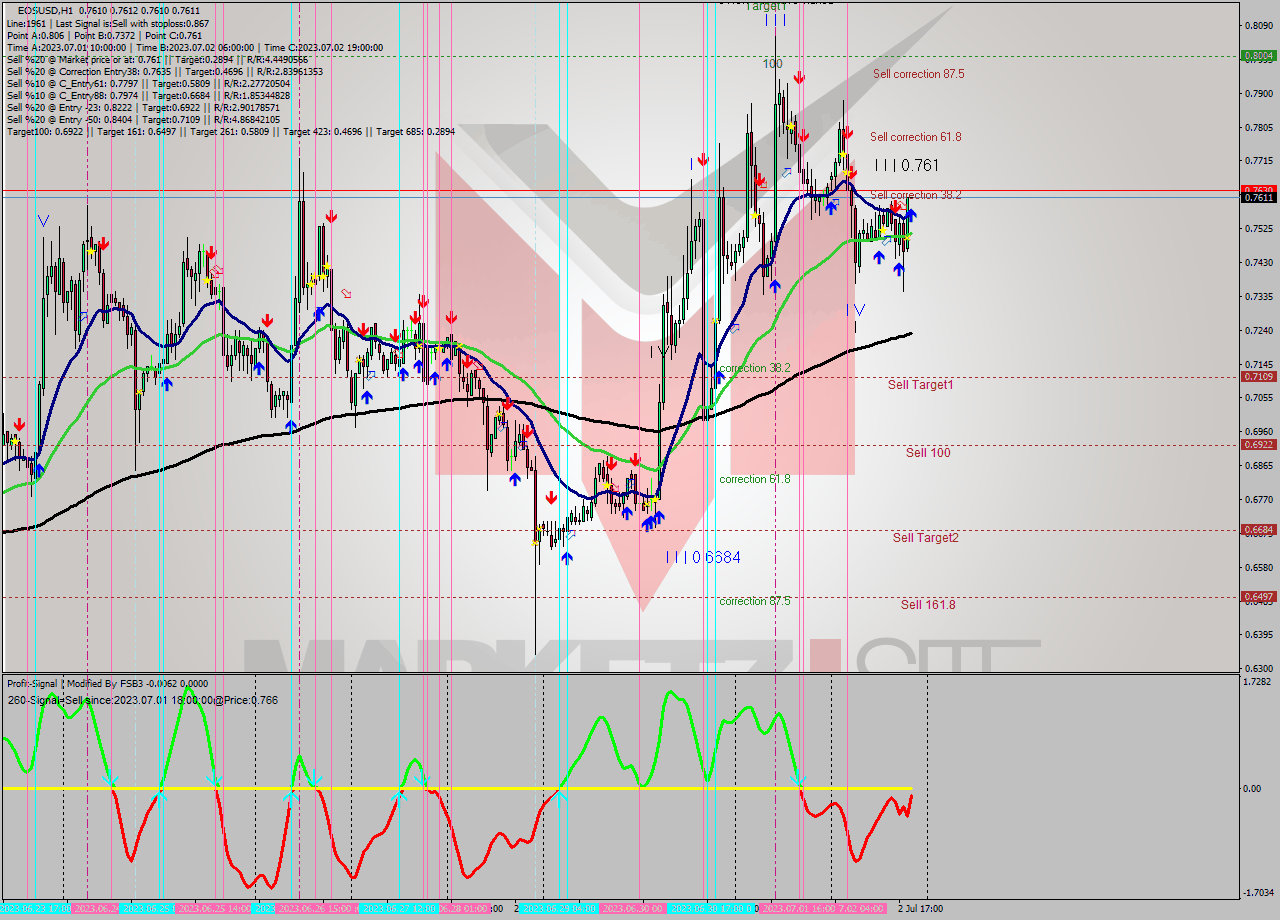Select the 'I I I 0.761' wave label

tap(907, 165)
